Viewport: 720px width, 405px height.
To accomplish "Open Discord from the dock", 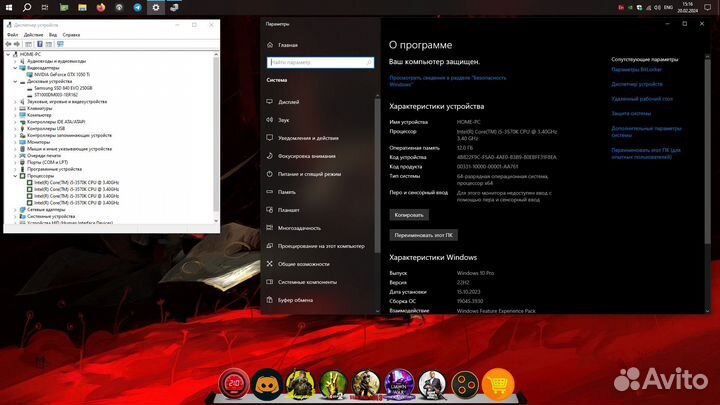I will (x=267, y=384).
